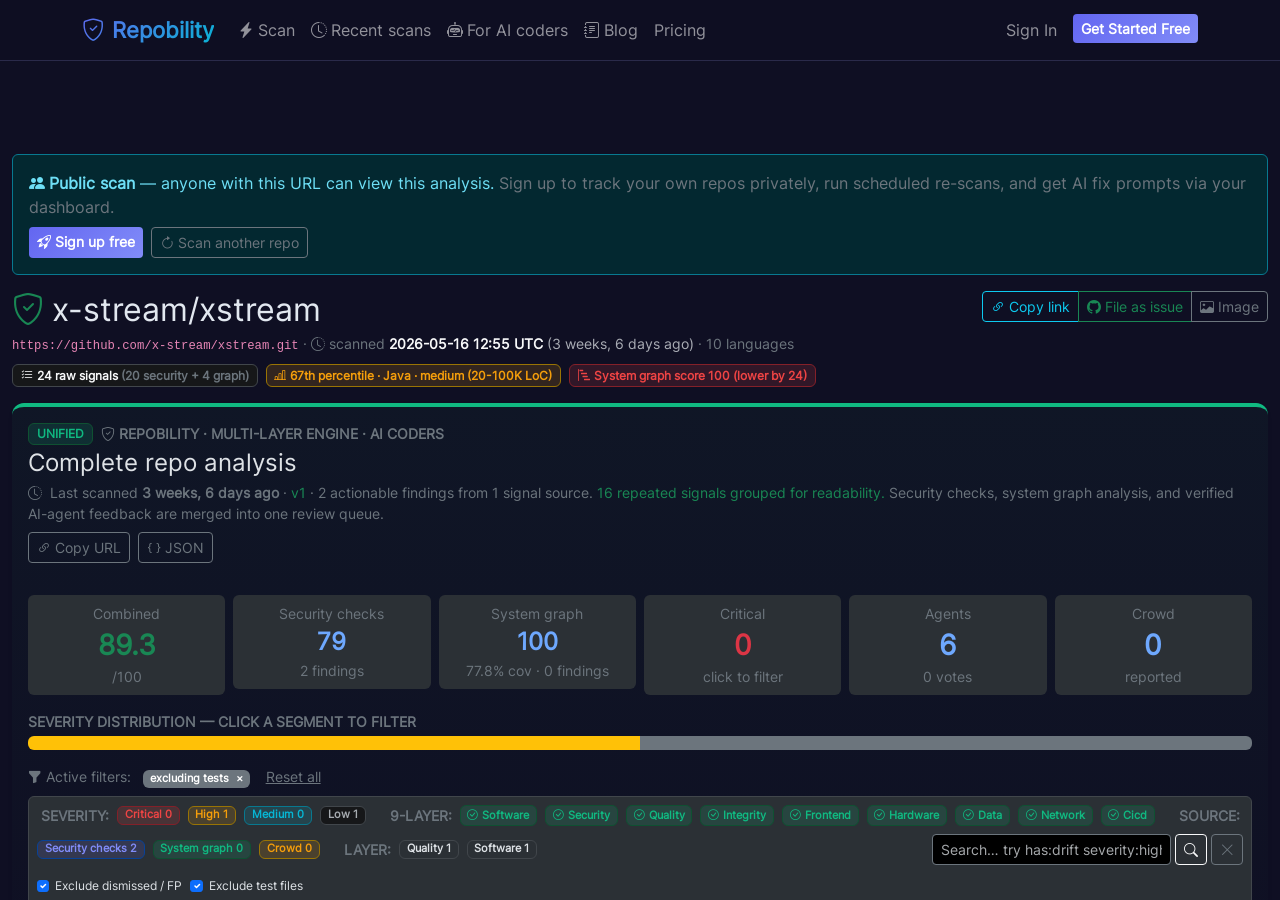This screenshot has width=1280, height=900.
Task: Click the gray severity bar segment
Action: pyautogui.click(x=946, y=743)
